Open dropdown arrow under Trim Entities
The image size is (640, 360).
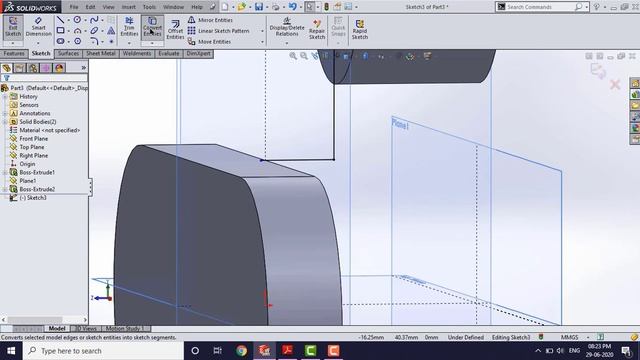tap(129, 43)
